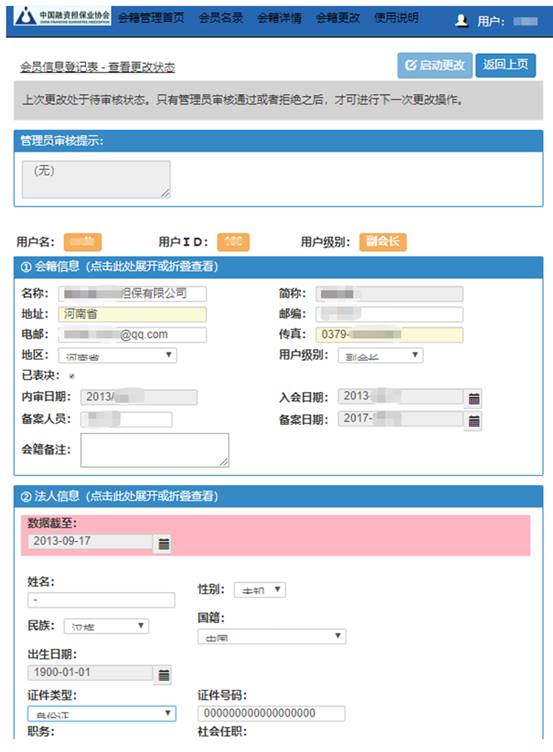Expand the 证件类型 dropdown
The height and width of the screenshot is (752, 553).
pyautogui.click(x=102, y=713)
